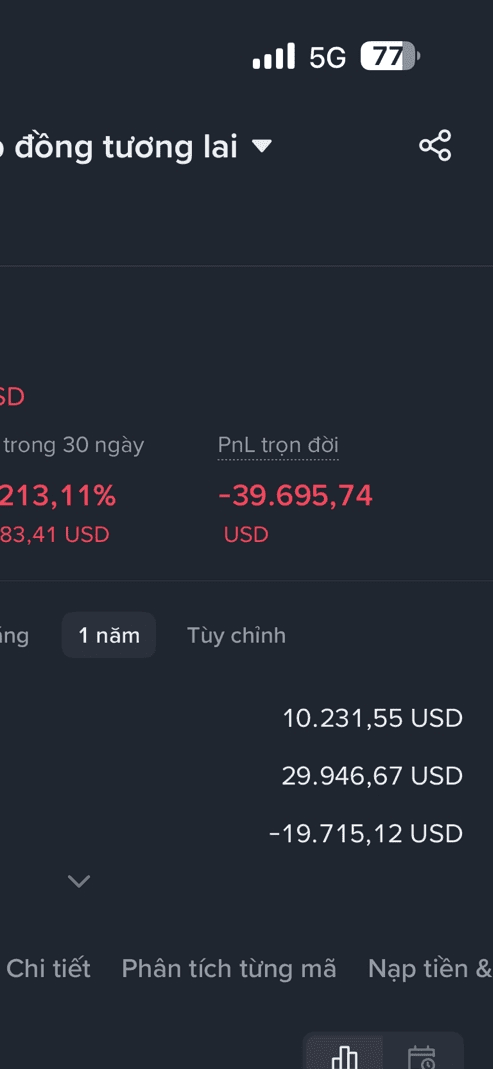Open the đồng tương lai account dropdown

(x=262, y=145)
